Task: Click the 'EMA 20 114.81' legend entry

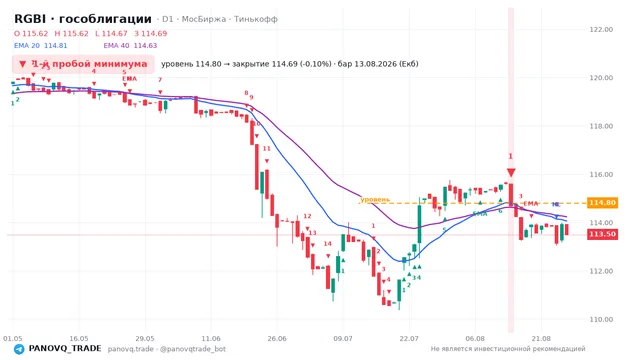Action: coord(40,46)
